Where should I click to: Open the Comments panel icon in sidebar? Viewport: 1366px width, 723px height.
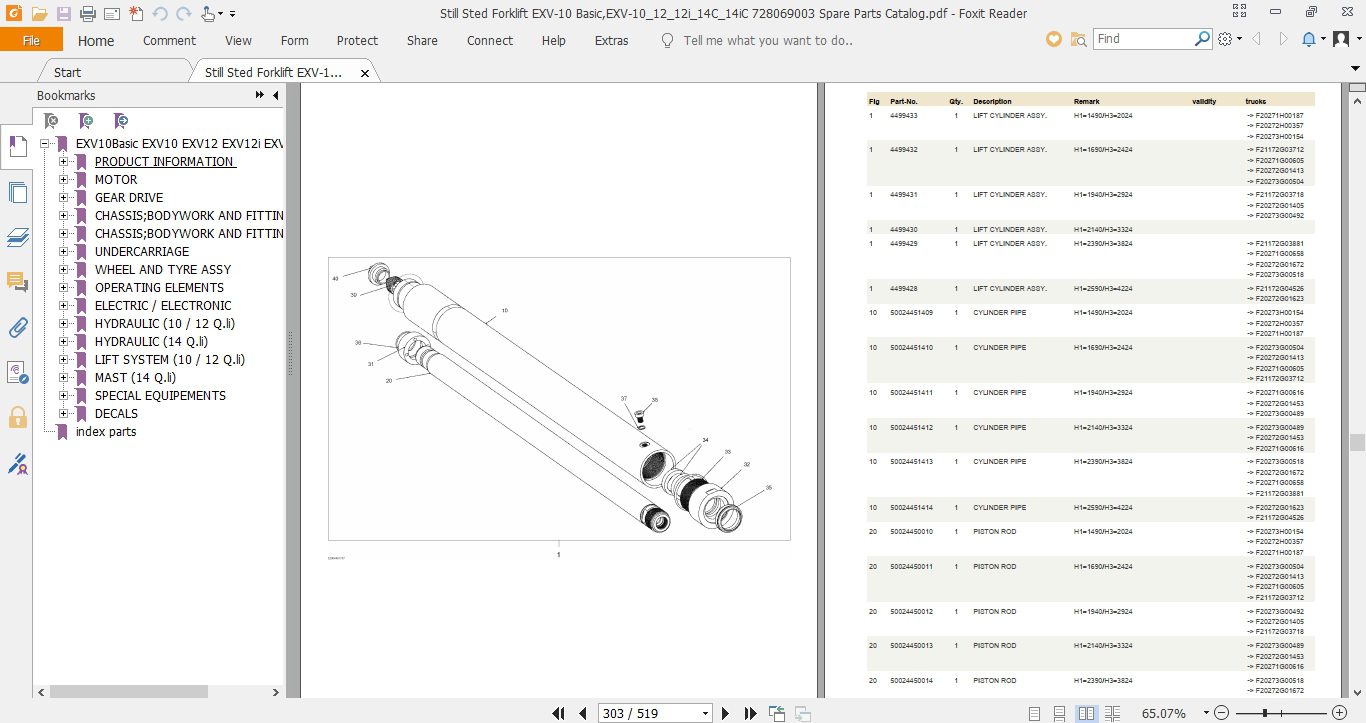[17, 282]
